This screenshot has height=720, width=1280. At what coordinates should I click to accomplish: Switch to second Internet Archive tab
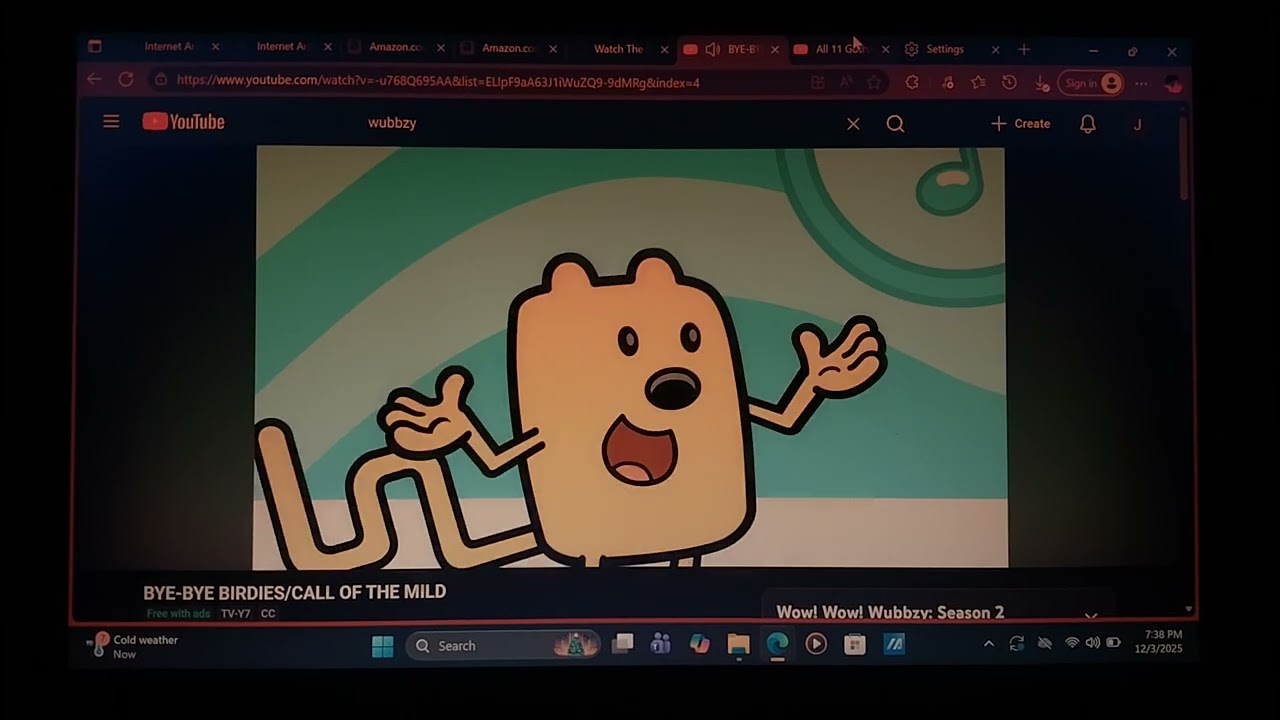pyautogui.click(x=286, y=47)
